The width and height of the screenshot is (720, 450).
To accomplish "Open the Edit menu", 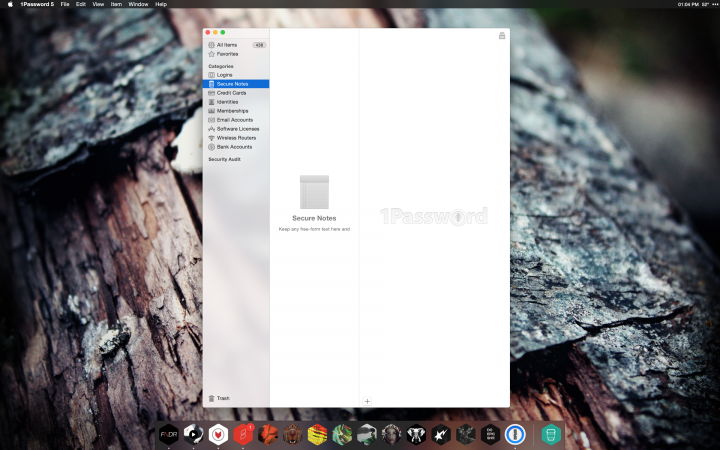I will (x=81, y=4).
